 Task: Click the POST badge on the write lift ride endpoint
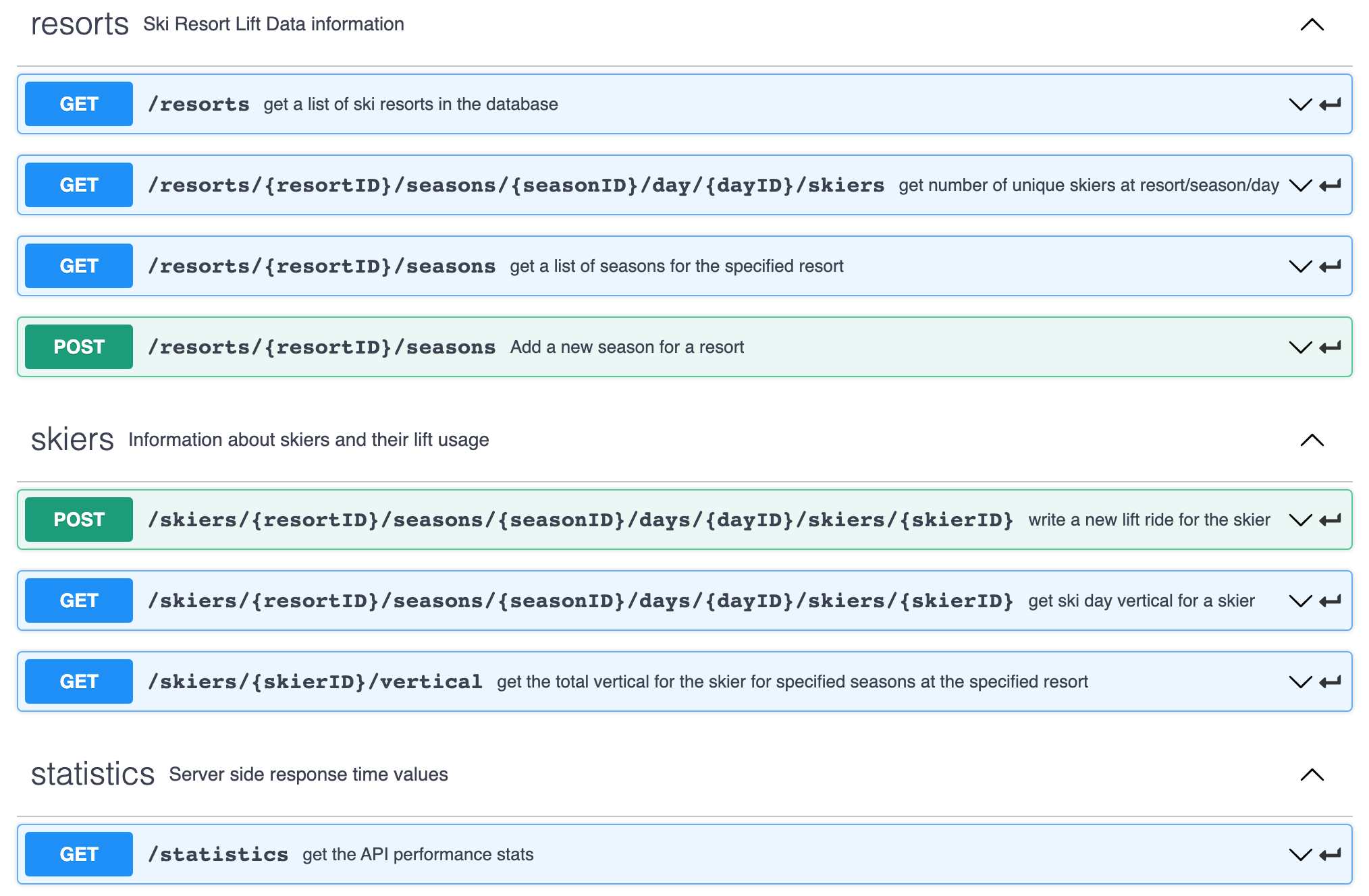pyautogui.click(x=78, y=519)
